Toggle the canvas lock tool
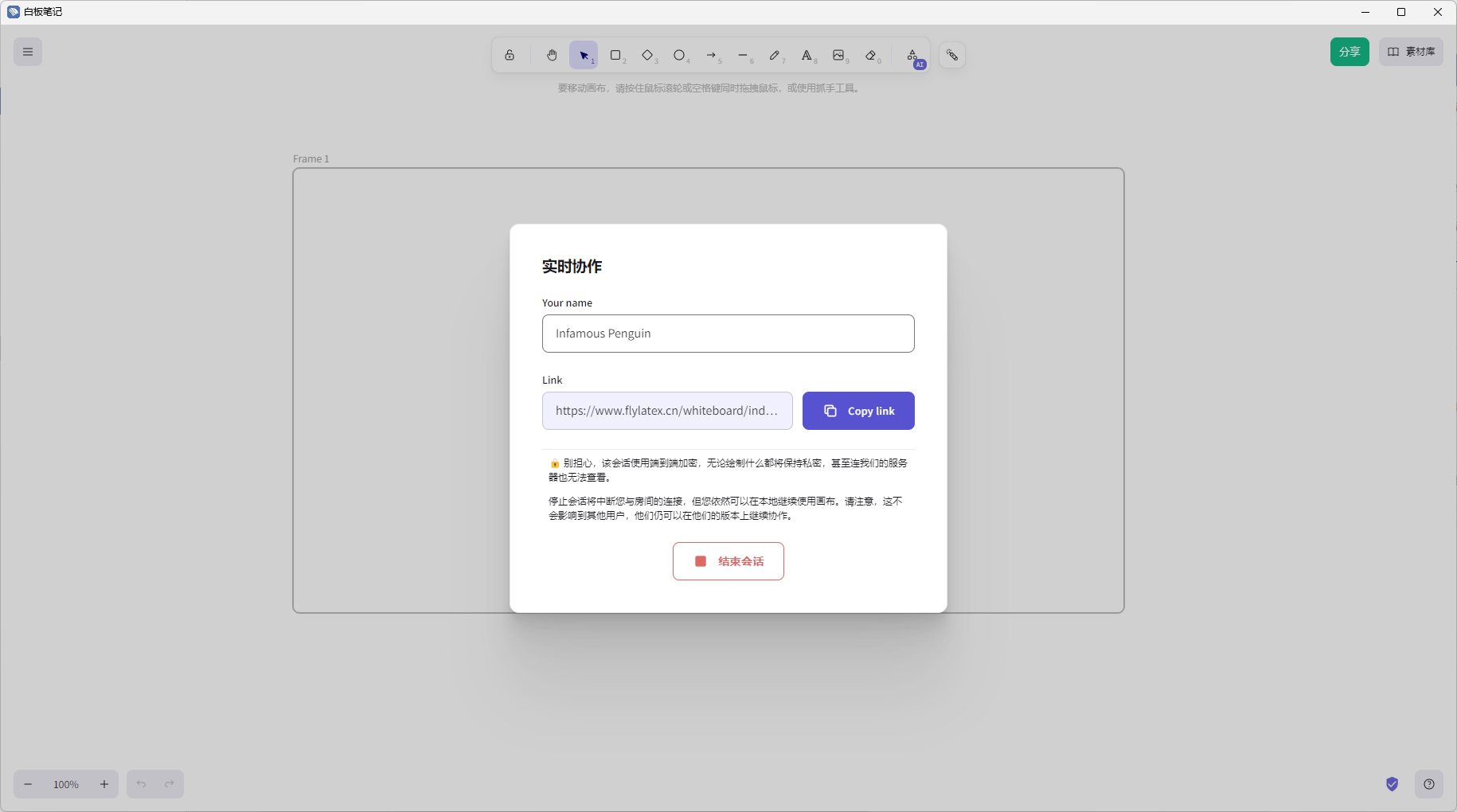This screenshot has width=1457, height=812. click(x=510, y=55)
